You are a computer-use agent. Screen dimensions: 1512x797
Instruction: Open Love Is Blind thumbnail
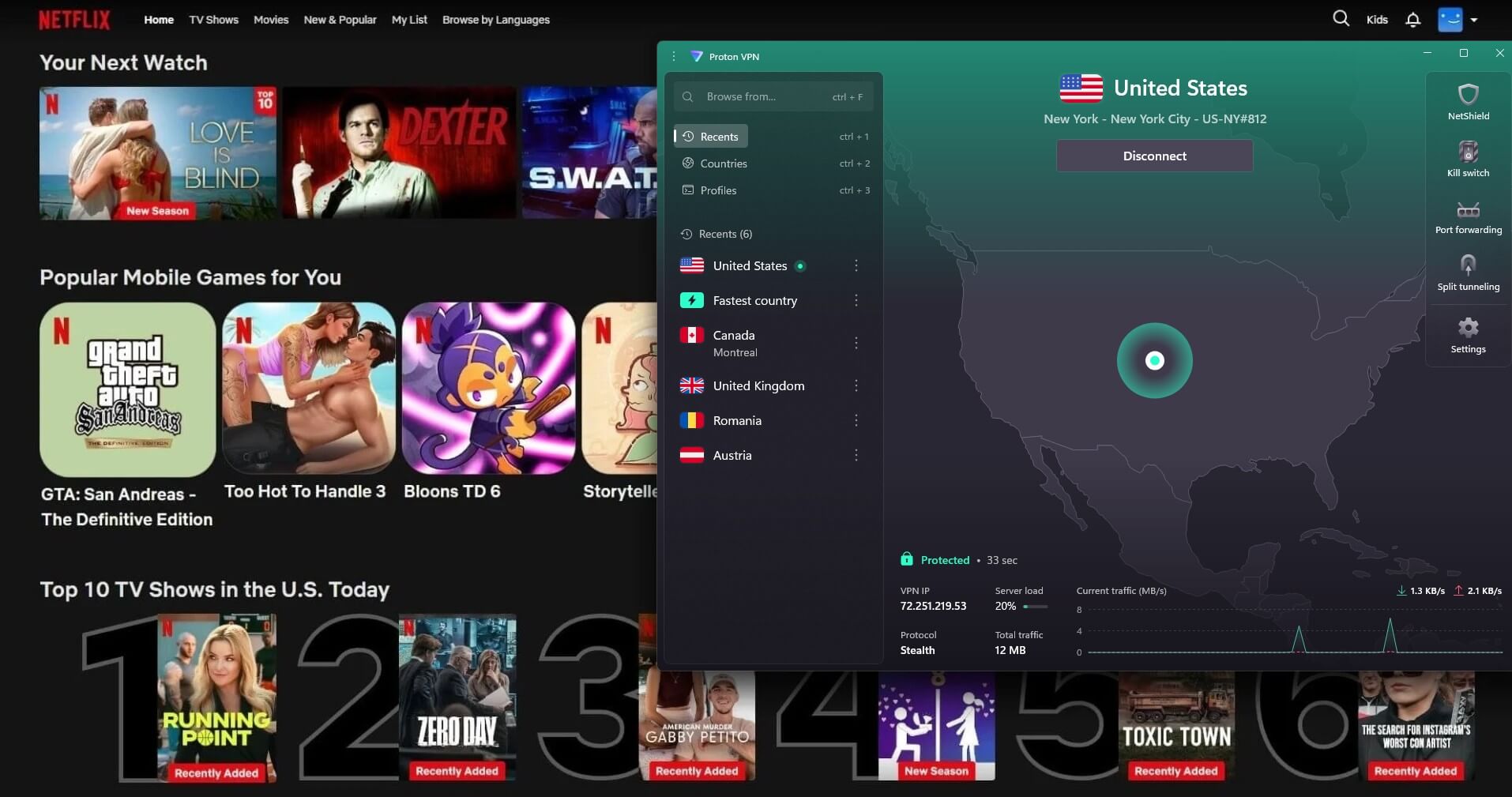point(158,152)
